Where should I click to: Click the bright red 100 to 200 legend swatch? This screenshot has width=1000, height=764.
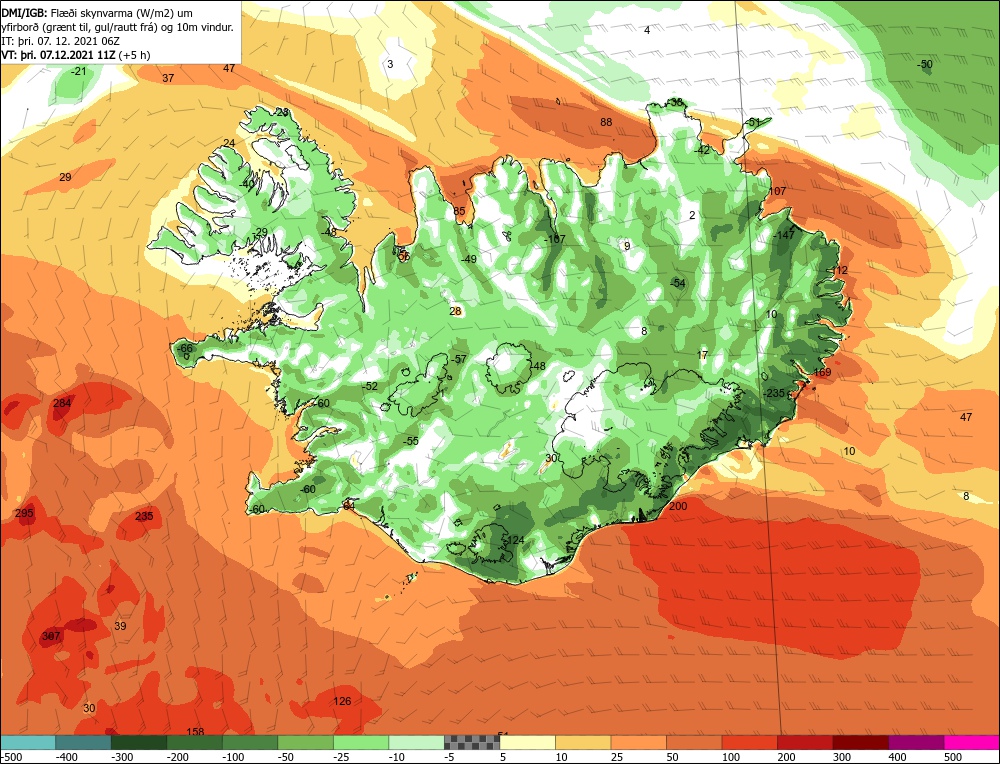tap(749, 742)
